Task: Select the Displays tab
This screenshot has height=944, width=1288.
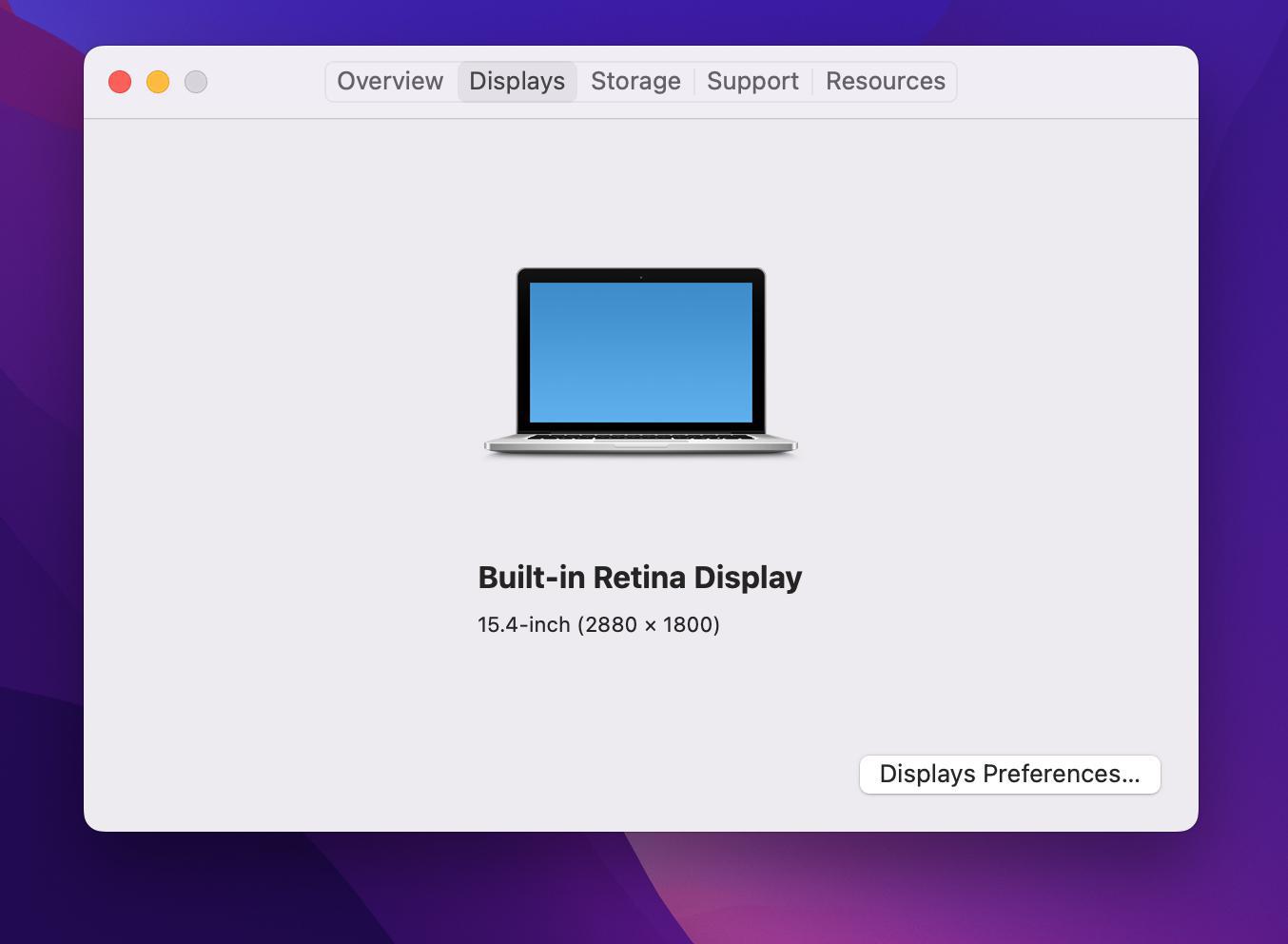Action: click(x=517, y=82)
